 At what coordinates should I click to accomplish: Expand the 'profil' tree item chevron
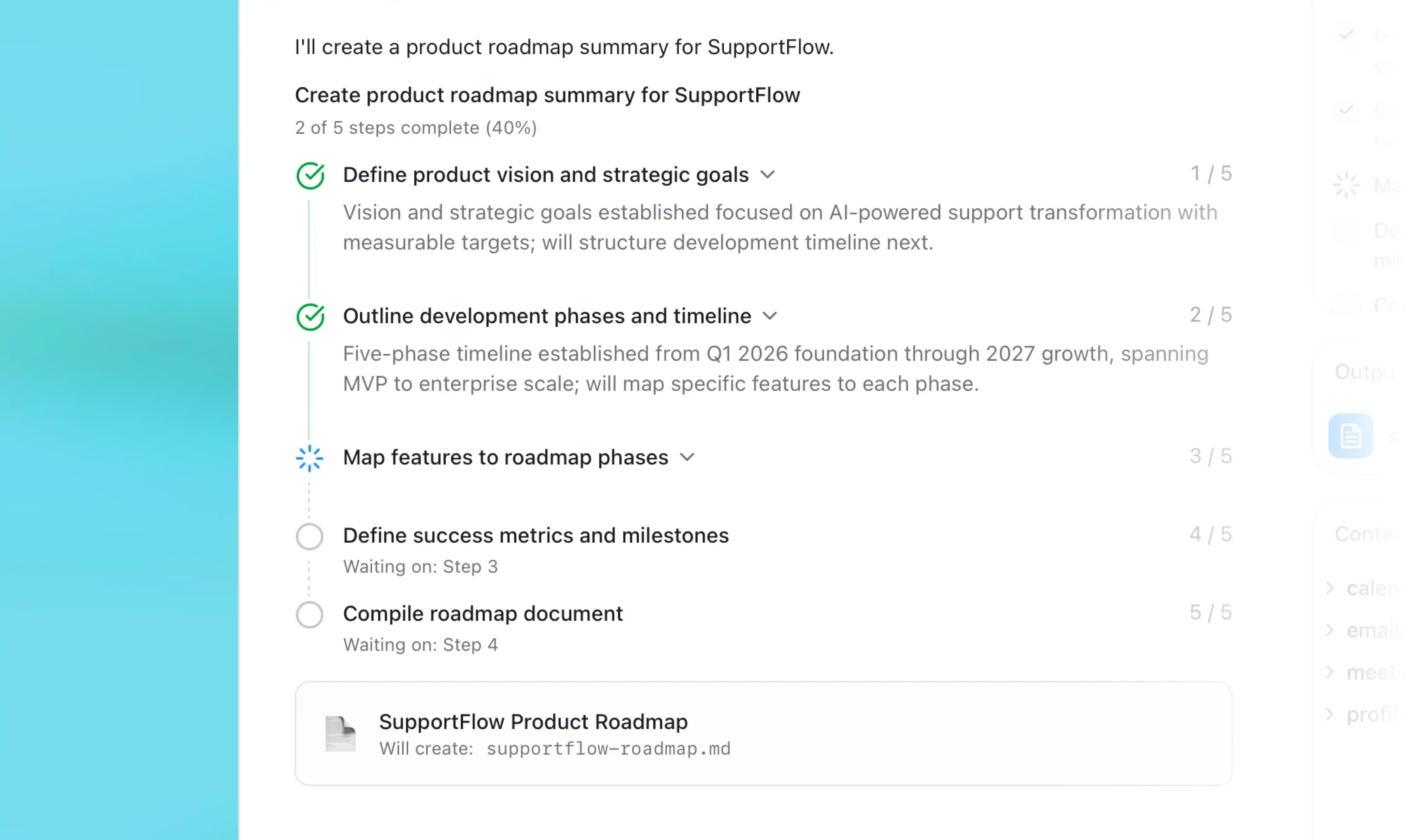coord(1330,714)
